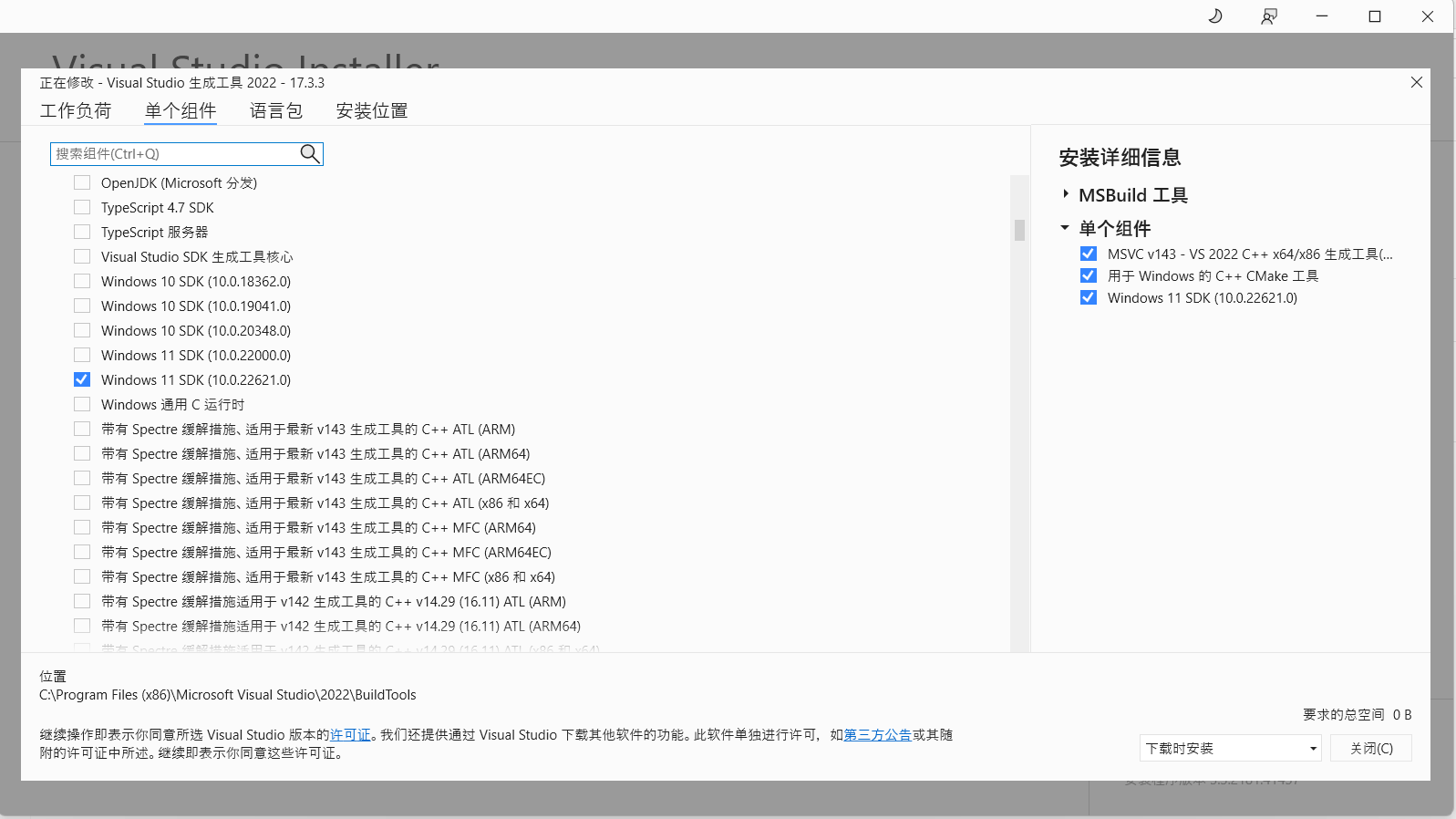The height and width of the screenshot is (819, 1456).
Task: Check TypeScript 4.7 SDK
Action: [x=82, y=207]
